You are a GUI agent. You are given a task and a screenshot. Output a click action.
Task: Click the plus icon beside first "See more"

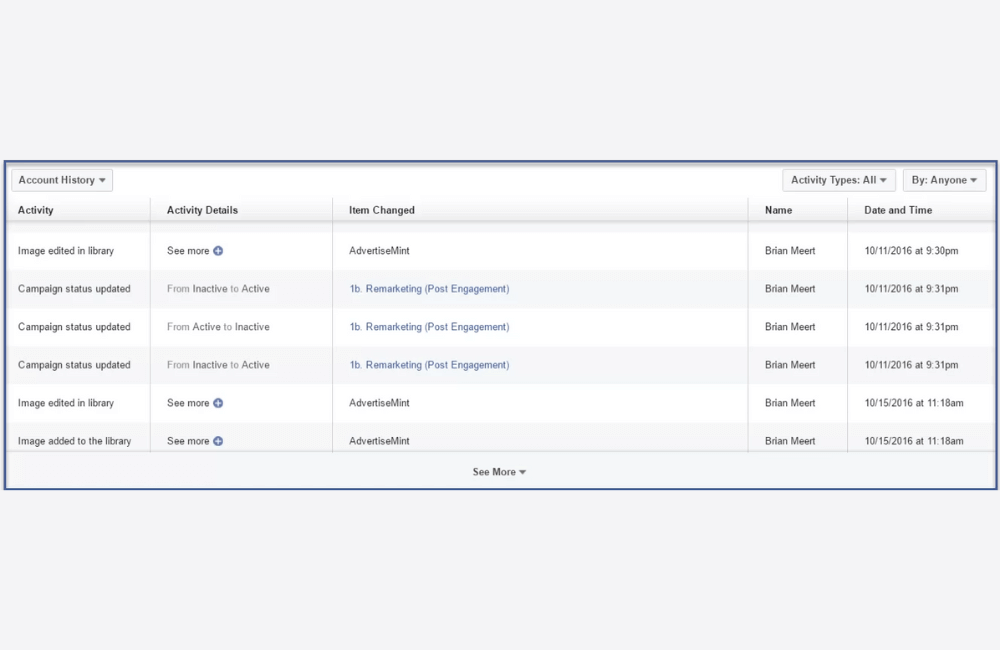tap(218, 251)
